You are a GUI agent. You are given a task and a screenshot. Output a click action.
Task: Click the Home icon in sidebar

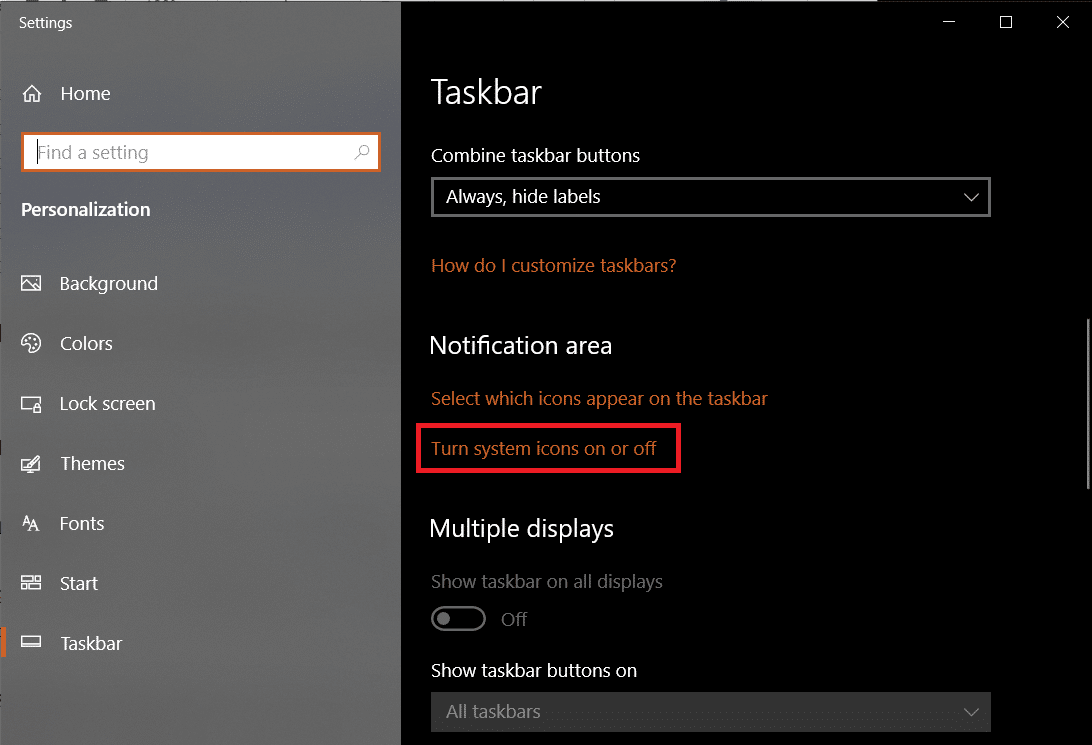click(32, 94)
